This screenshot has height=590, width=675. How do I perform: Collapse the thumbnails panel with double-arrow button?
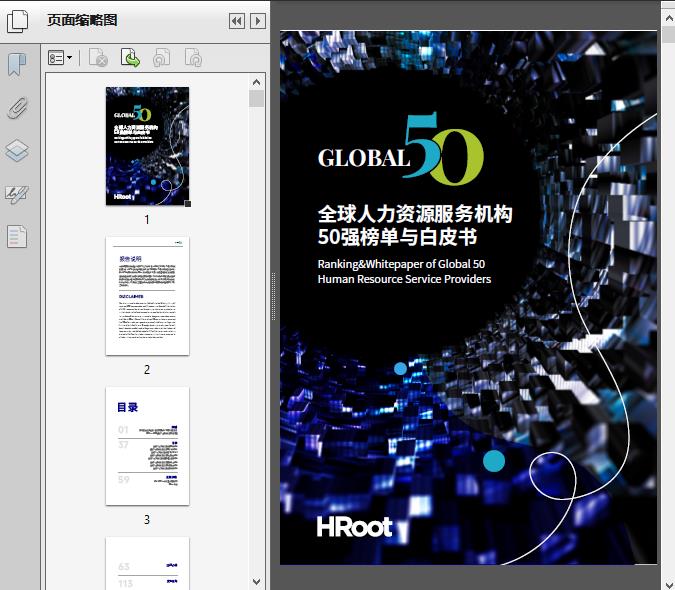pyautogui.click(x=237, y=21)
